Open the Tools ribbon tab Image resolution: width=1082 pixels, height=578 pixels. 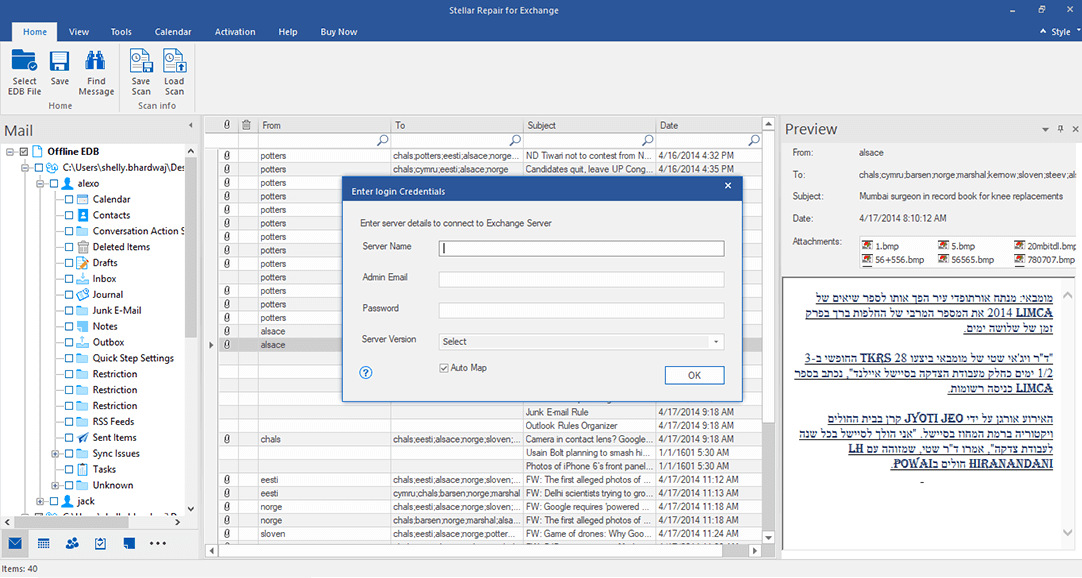tap(121, 32)
